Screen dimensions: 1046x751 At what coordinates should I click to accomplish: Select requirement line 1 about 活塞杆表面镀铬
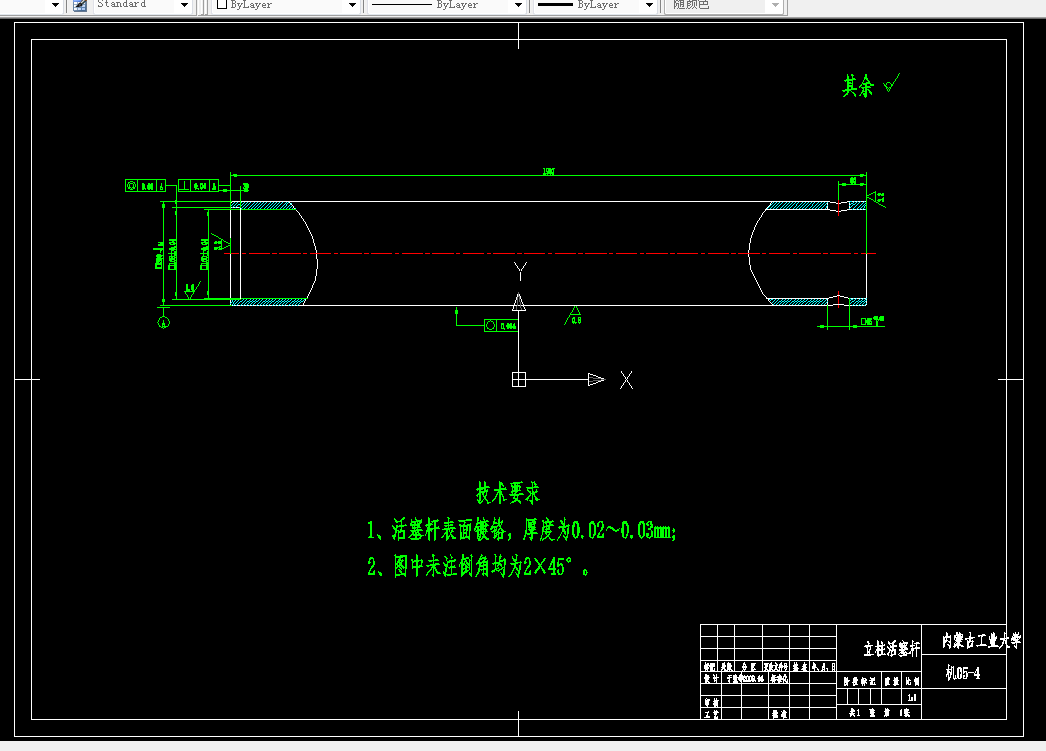(x=521, y=530)
